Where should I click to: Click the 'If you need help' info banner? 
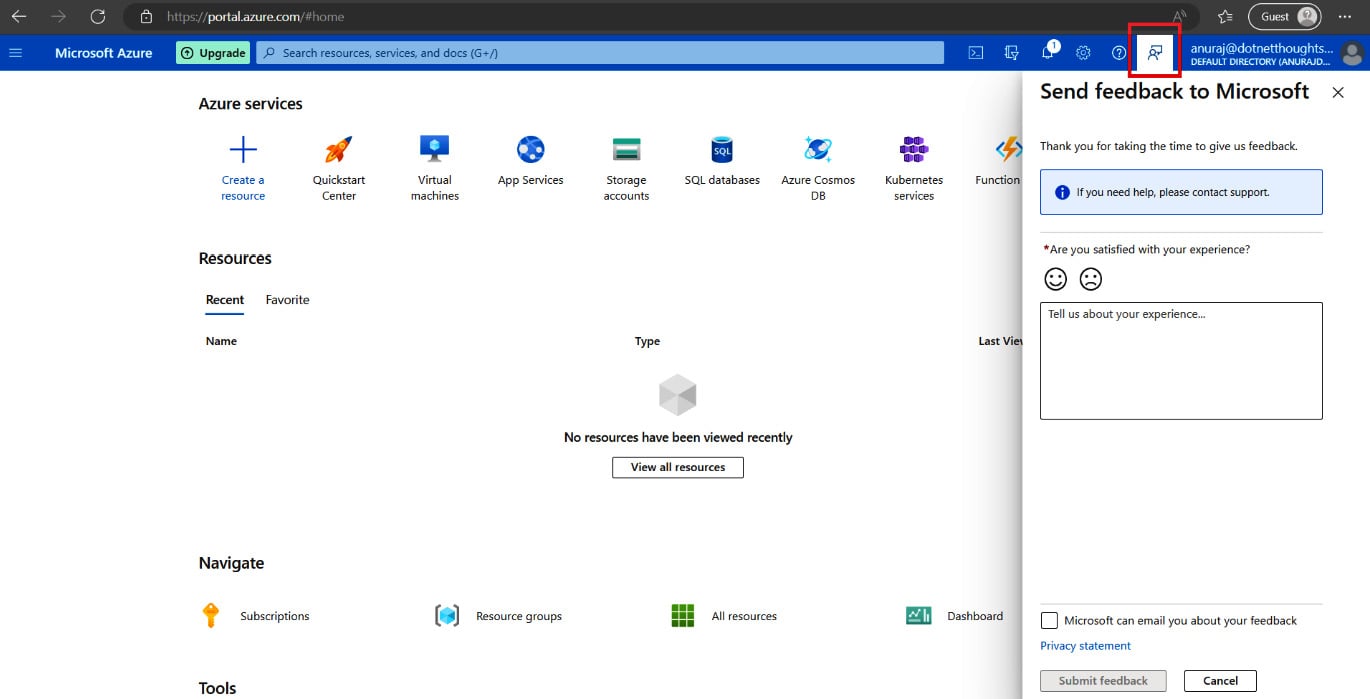point(1181,192)
